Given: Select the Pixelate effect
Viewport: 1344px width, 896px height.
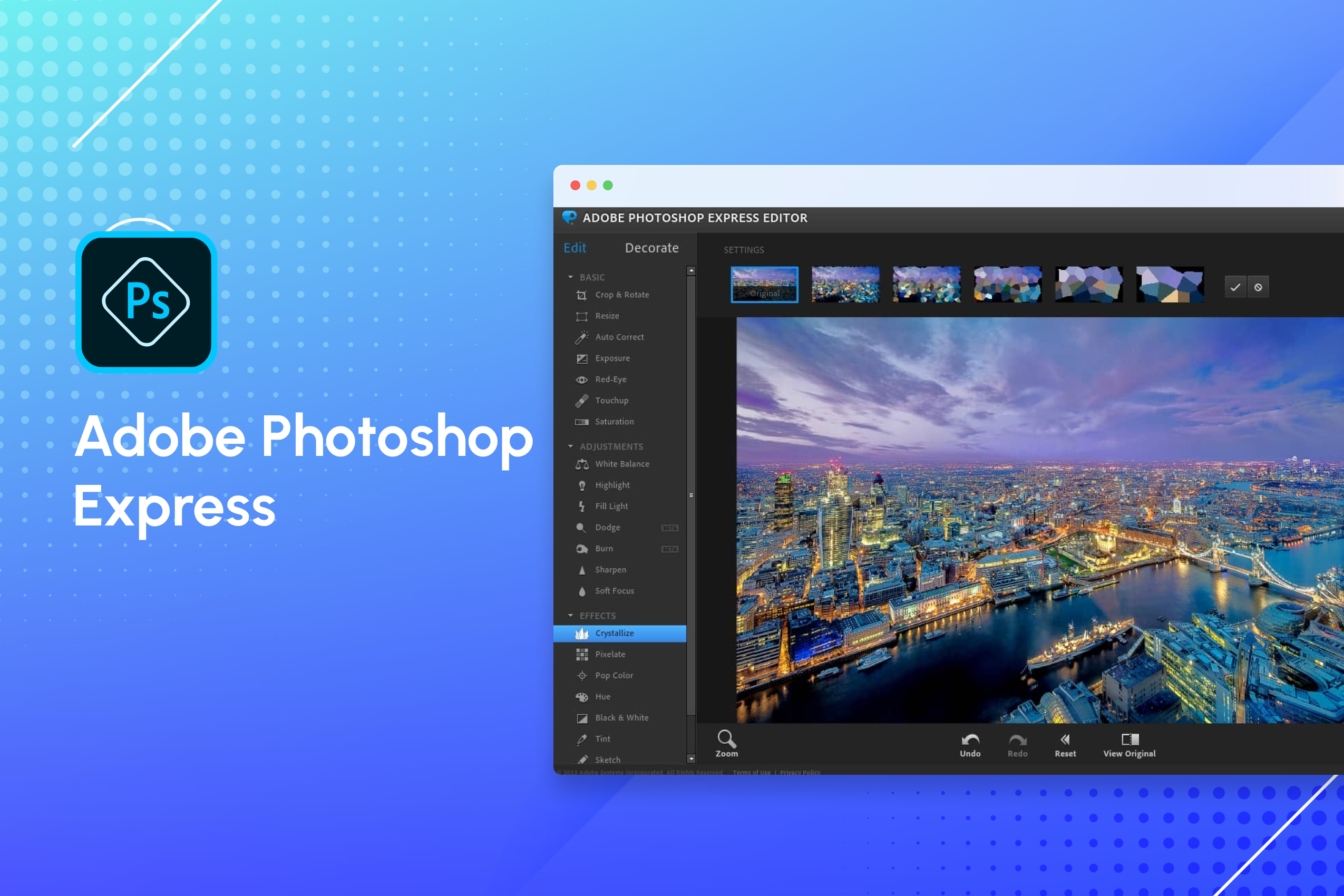Looking at the screenshot, I should pyautogui.click(x=610, y=654).
